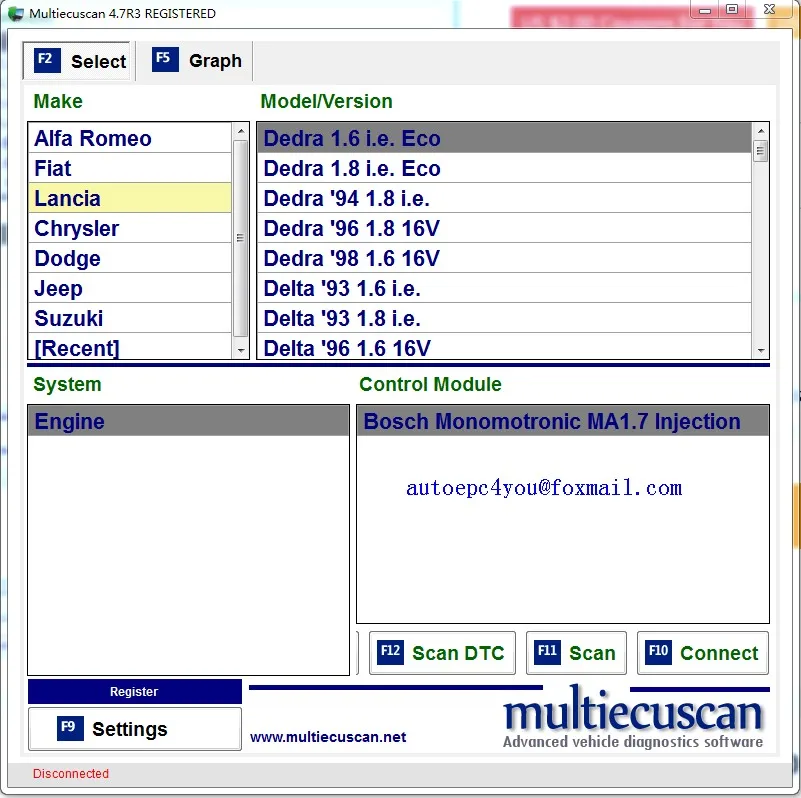
Task: Select Fiat in Make list
Action: point(130,168)
